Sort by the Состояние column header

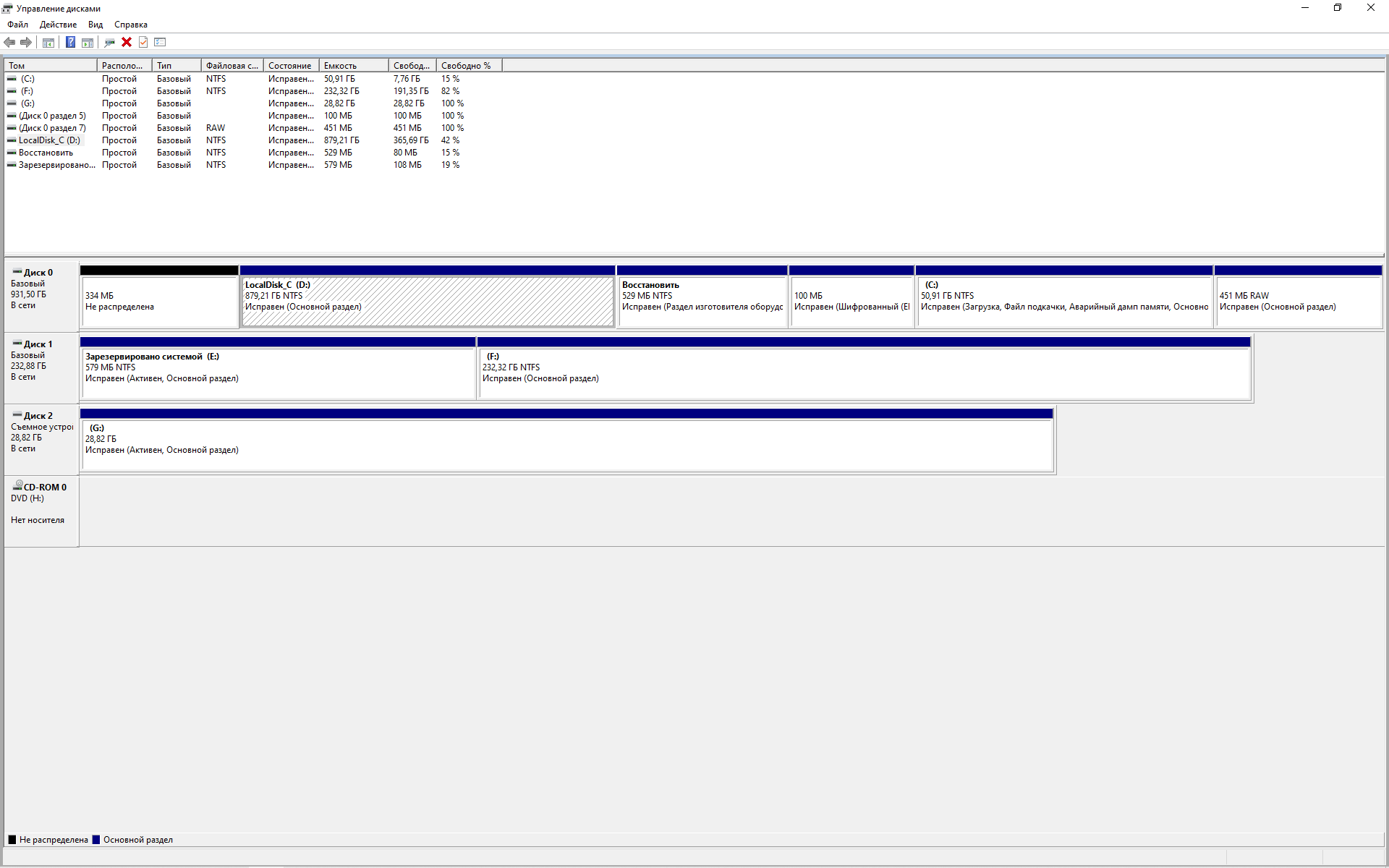pos(291,66)
